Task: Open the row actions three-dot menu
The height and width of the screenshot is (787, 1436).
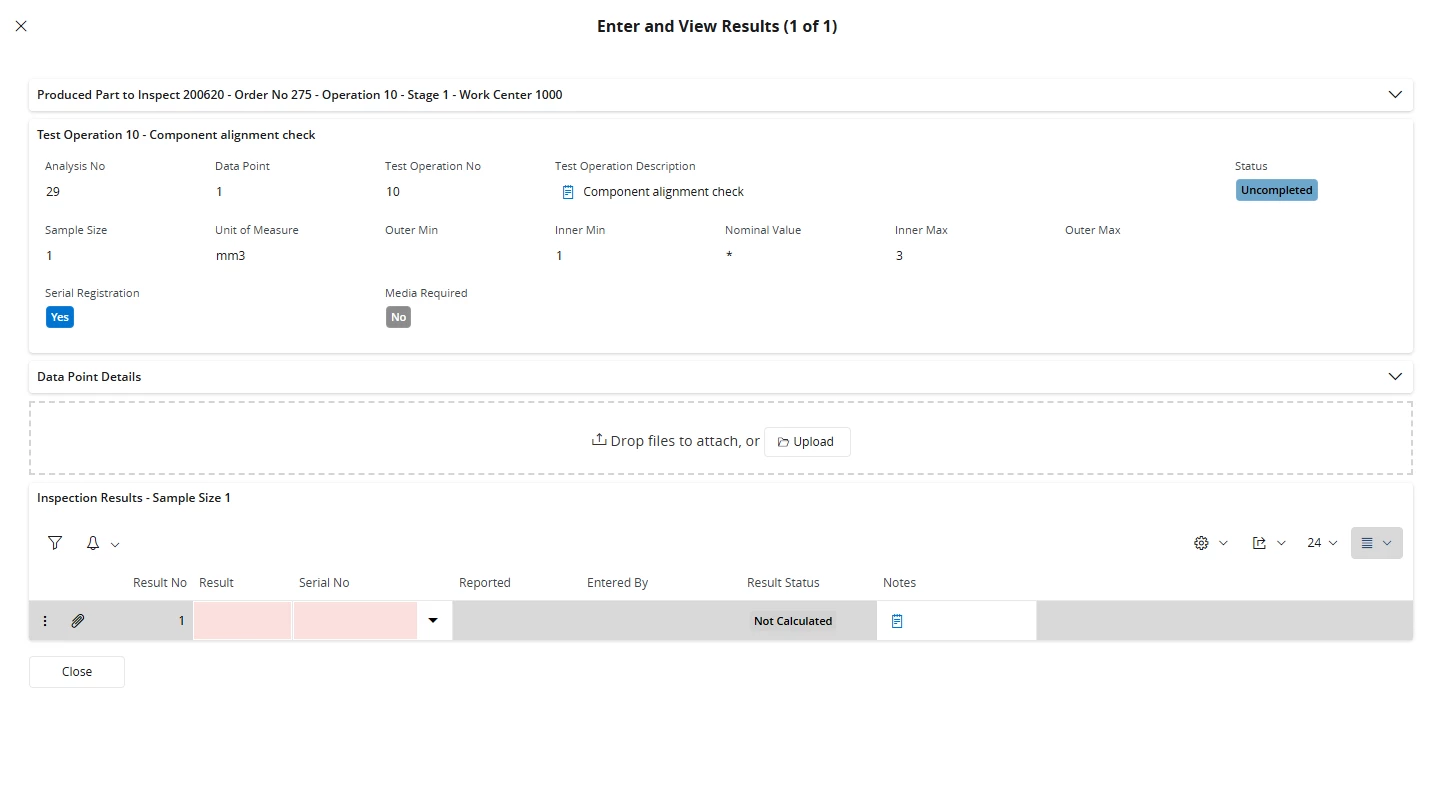Action: tap(45, 621)
